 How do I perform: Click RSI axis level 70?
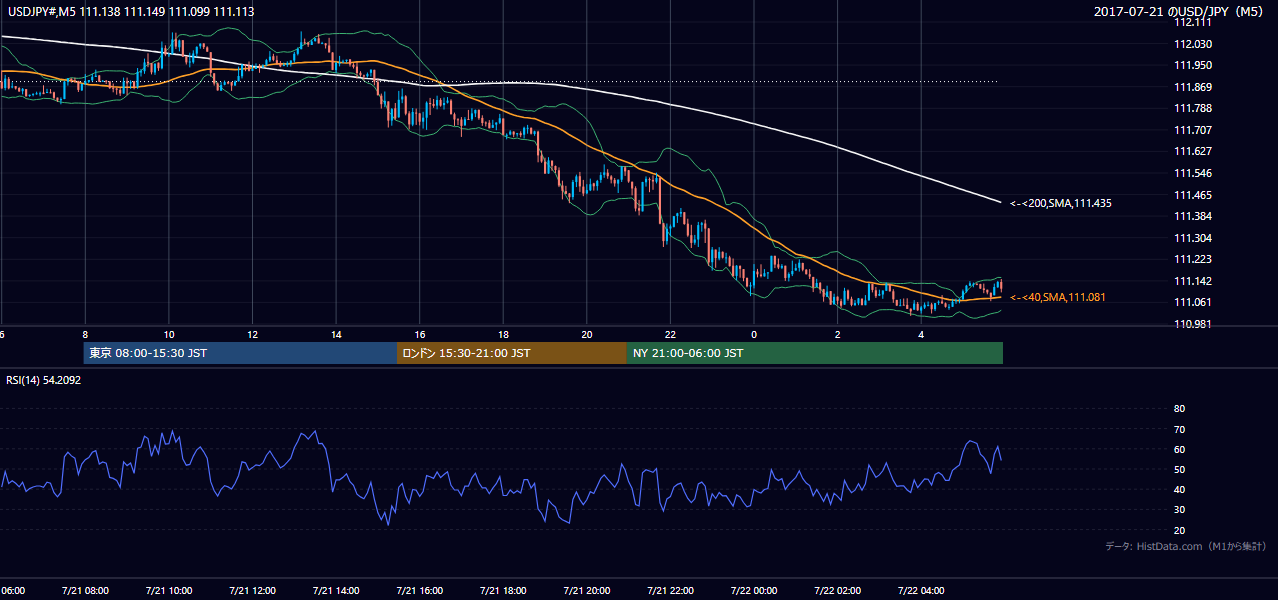1179,429
